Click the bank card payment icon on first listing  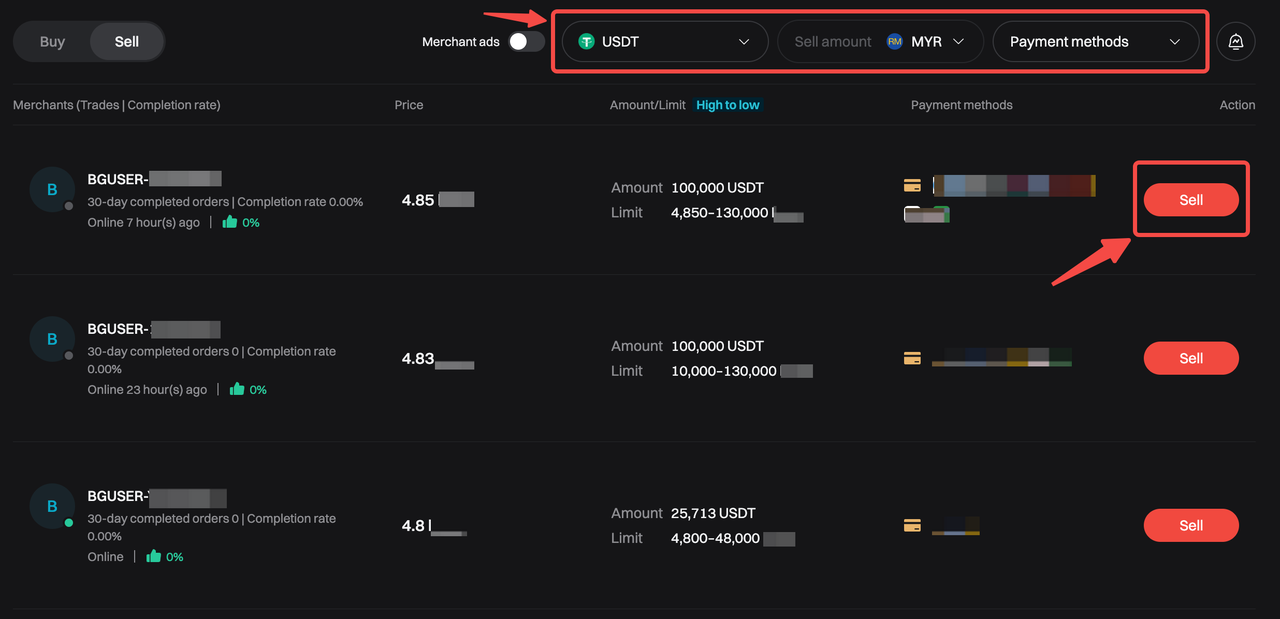(912, 185)
